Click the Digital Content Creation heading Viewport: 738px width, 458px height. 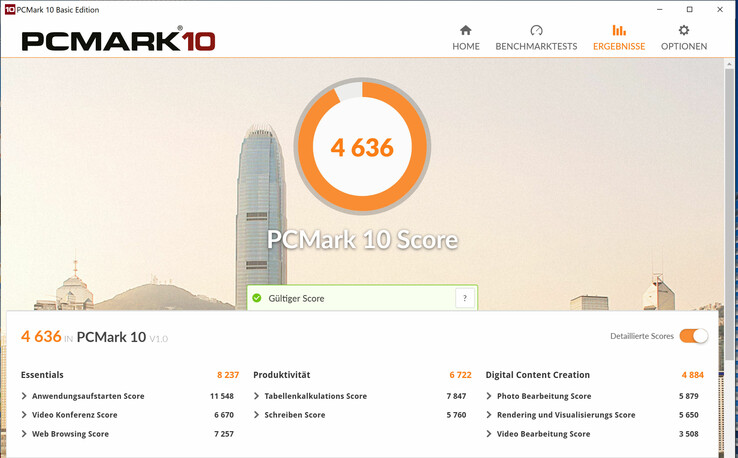coord(537,375)
